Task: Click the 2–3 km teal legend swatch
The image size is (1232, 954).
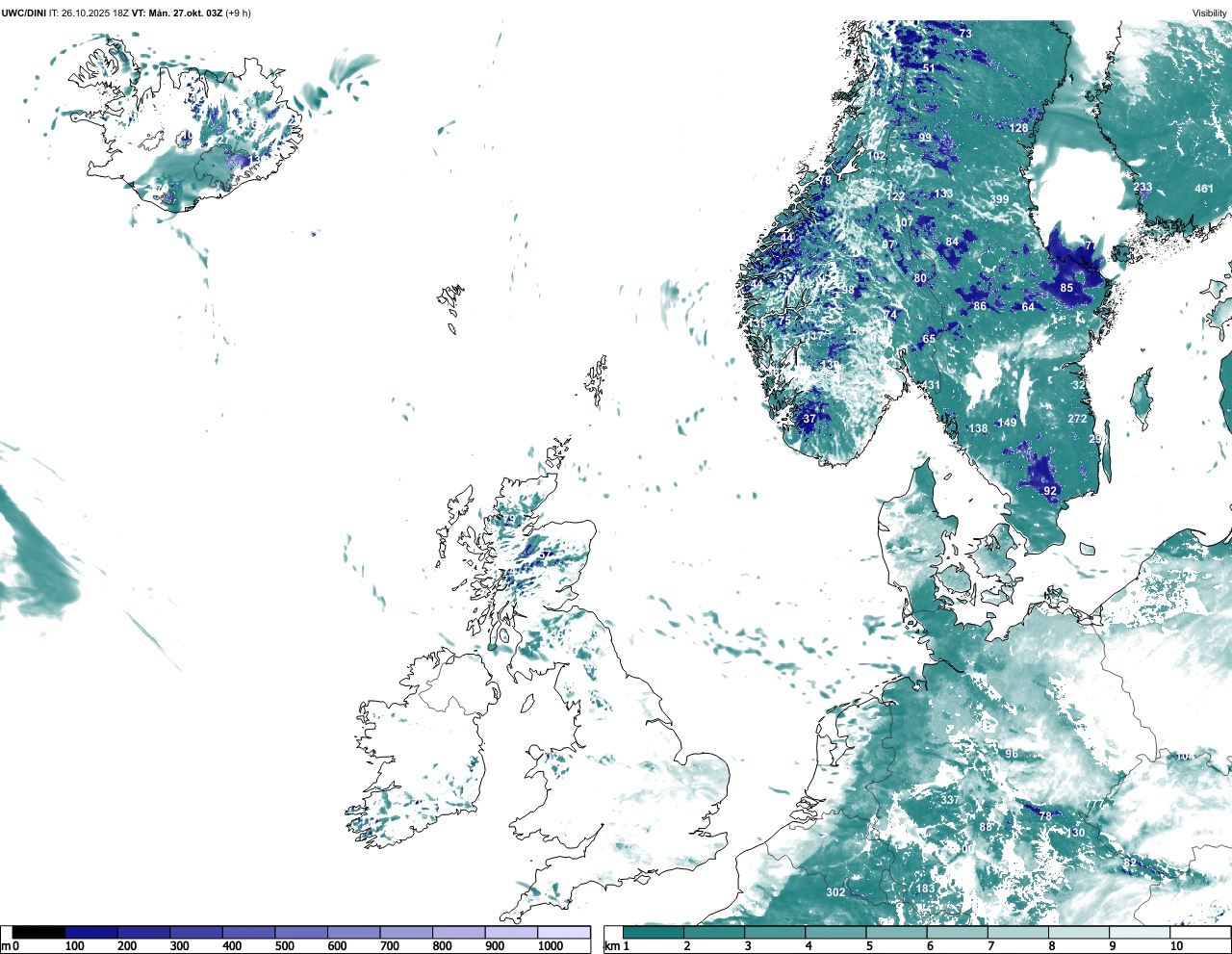Action: [714, 932]
